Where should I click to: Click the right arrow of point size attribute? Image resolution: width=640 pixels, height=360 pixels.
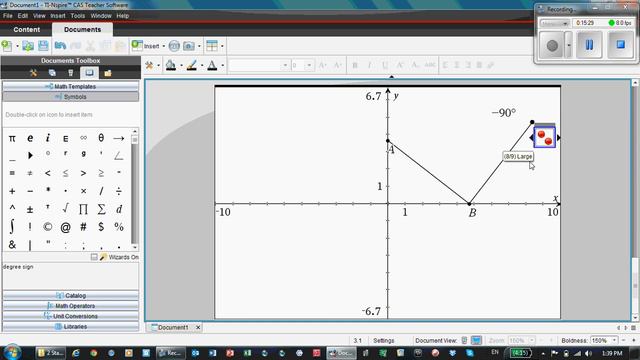pyautogui.click(x=558, y=138)
